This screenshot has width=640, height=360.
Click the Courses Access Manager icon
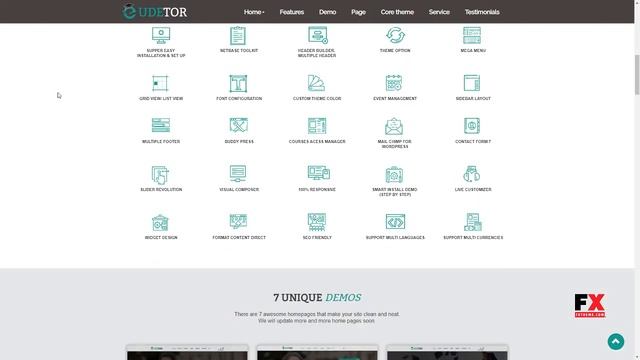tap(317, 126)
